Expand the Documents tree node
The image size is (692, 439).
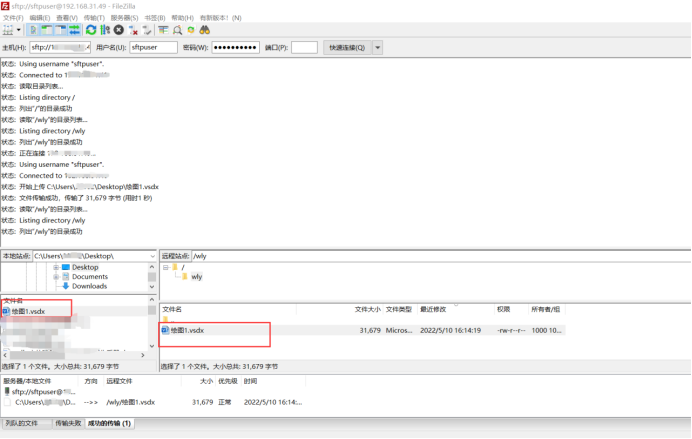point(56,277)
